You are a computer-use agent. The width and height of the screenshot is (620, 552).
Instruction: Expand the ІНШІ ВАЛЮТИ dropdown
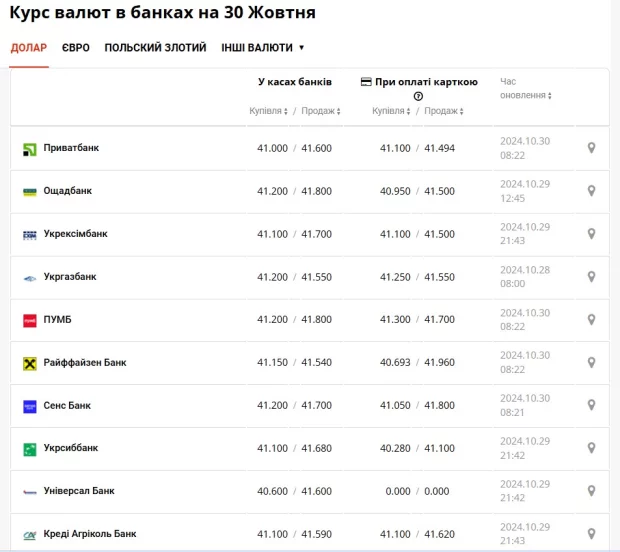click(262, 47)
